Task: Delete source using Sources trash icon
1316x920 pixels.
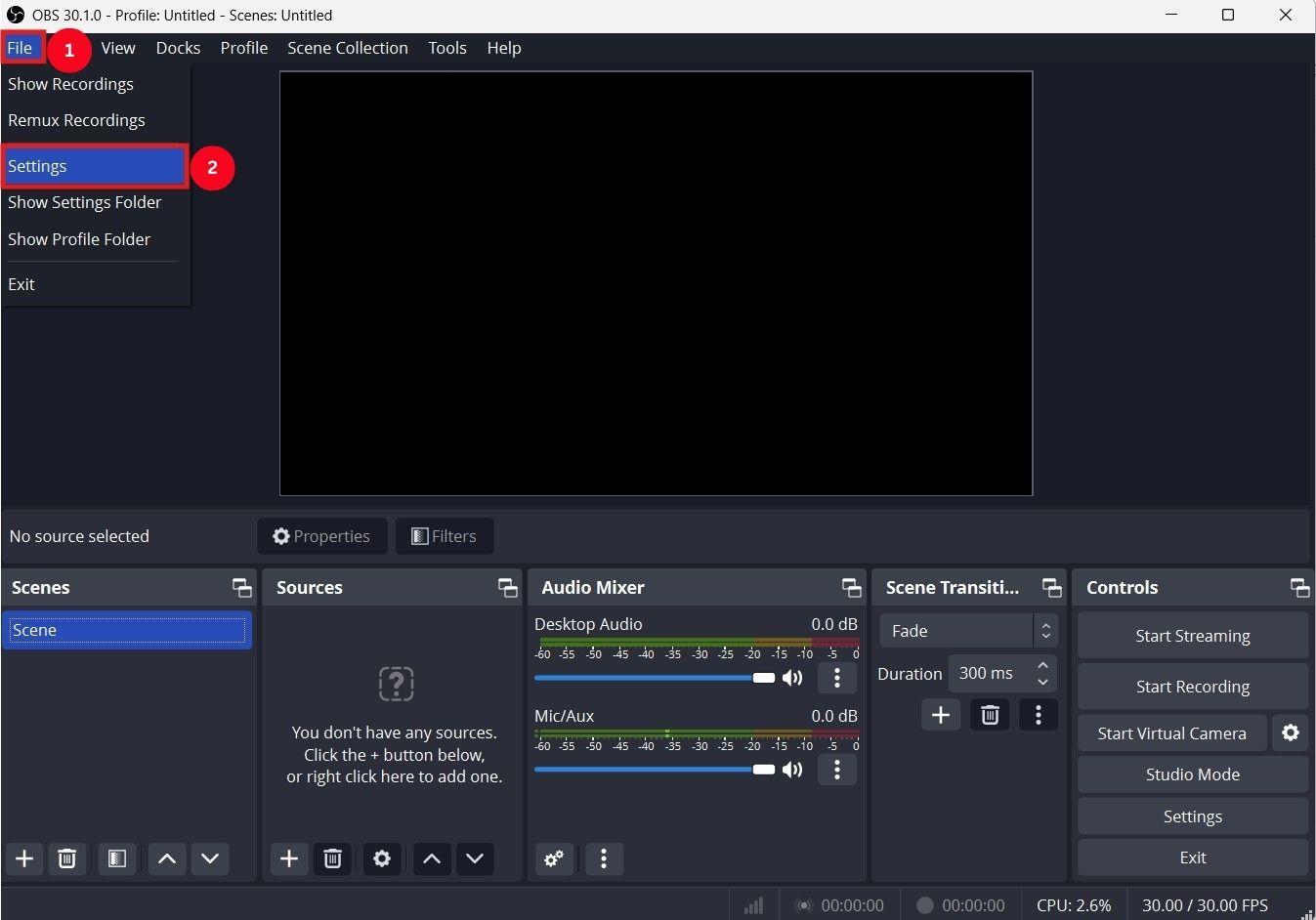Action: coord(332,858)
